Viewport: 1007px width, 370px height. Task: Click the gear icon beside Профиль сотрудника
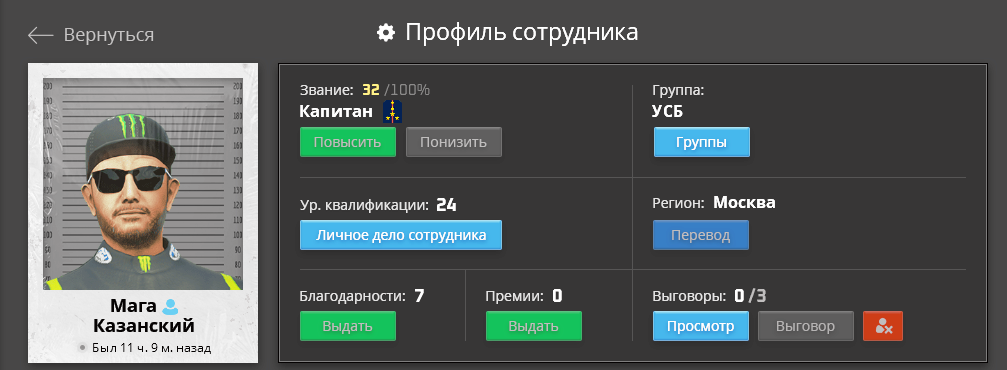coord(386,33)
